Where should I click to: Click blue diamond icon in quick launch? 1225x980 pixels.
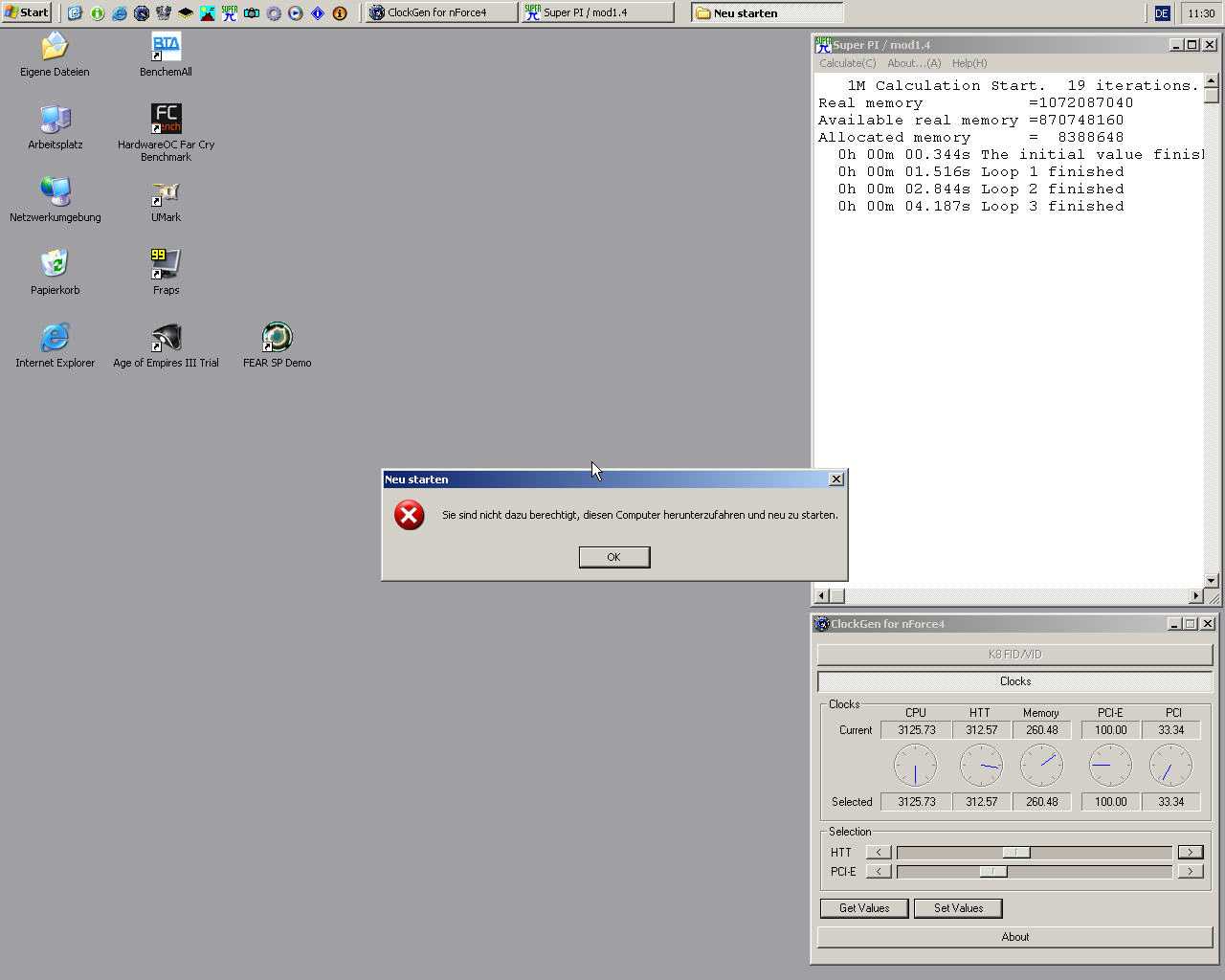[318, 13]
